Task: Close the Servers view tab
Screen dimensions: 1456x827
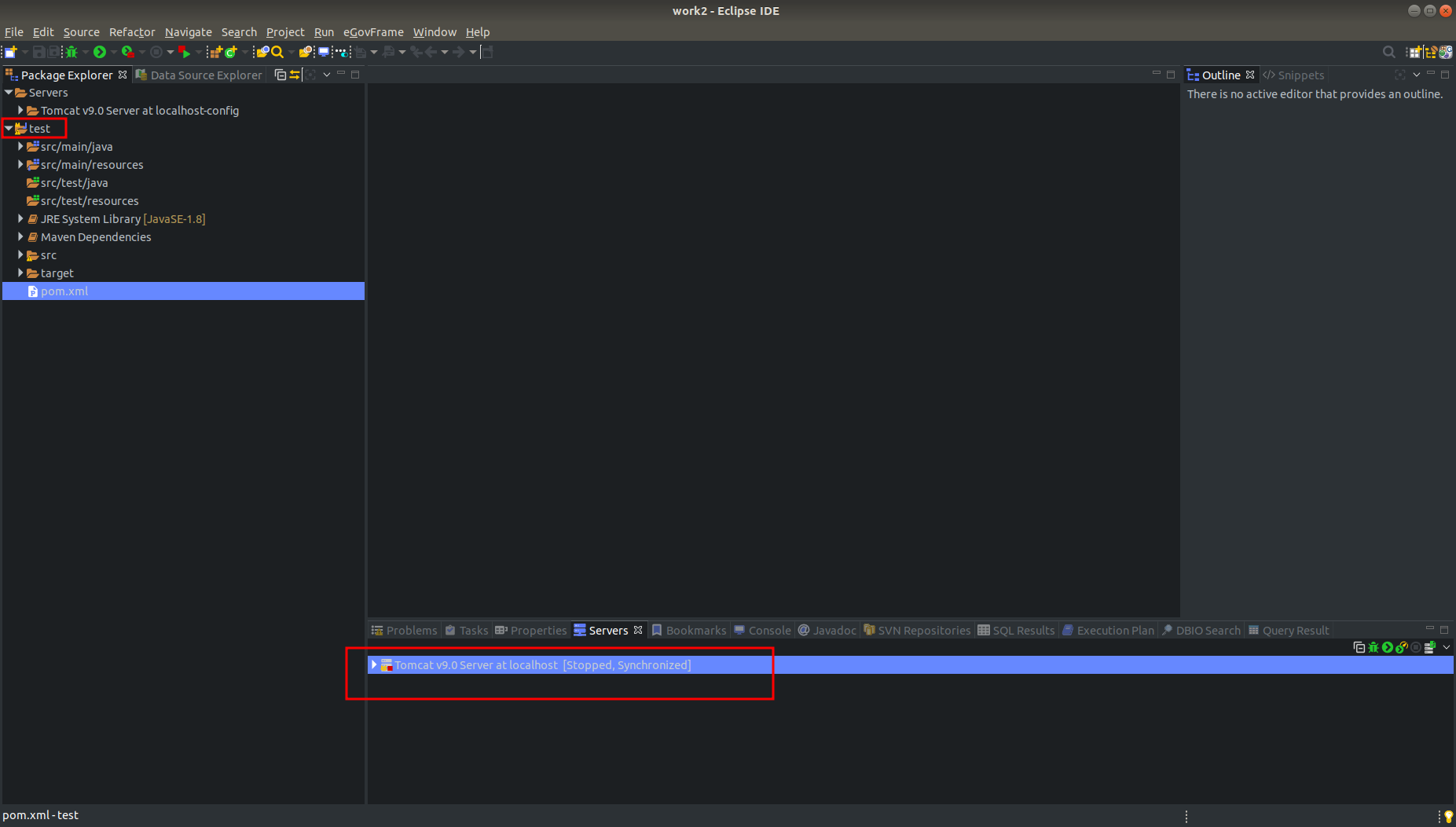Action: (638, 630)
